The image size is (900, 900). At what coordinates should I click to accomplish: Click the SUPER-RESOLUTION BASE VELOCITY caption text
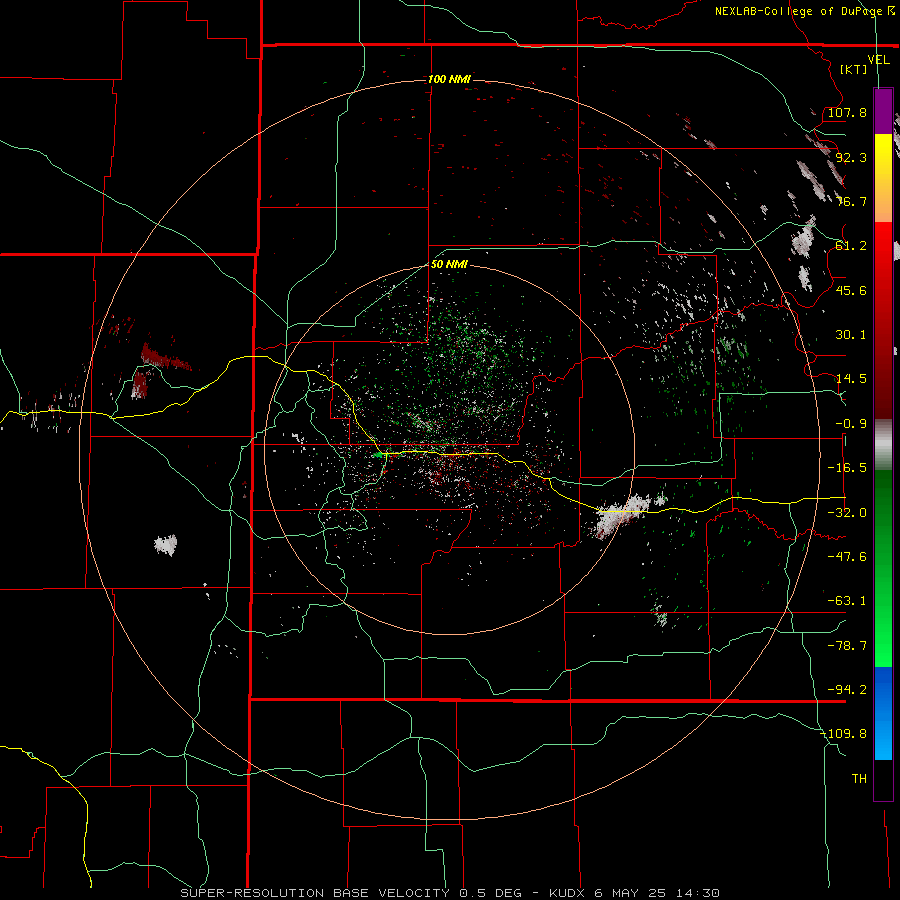tap(316, 893)
